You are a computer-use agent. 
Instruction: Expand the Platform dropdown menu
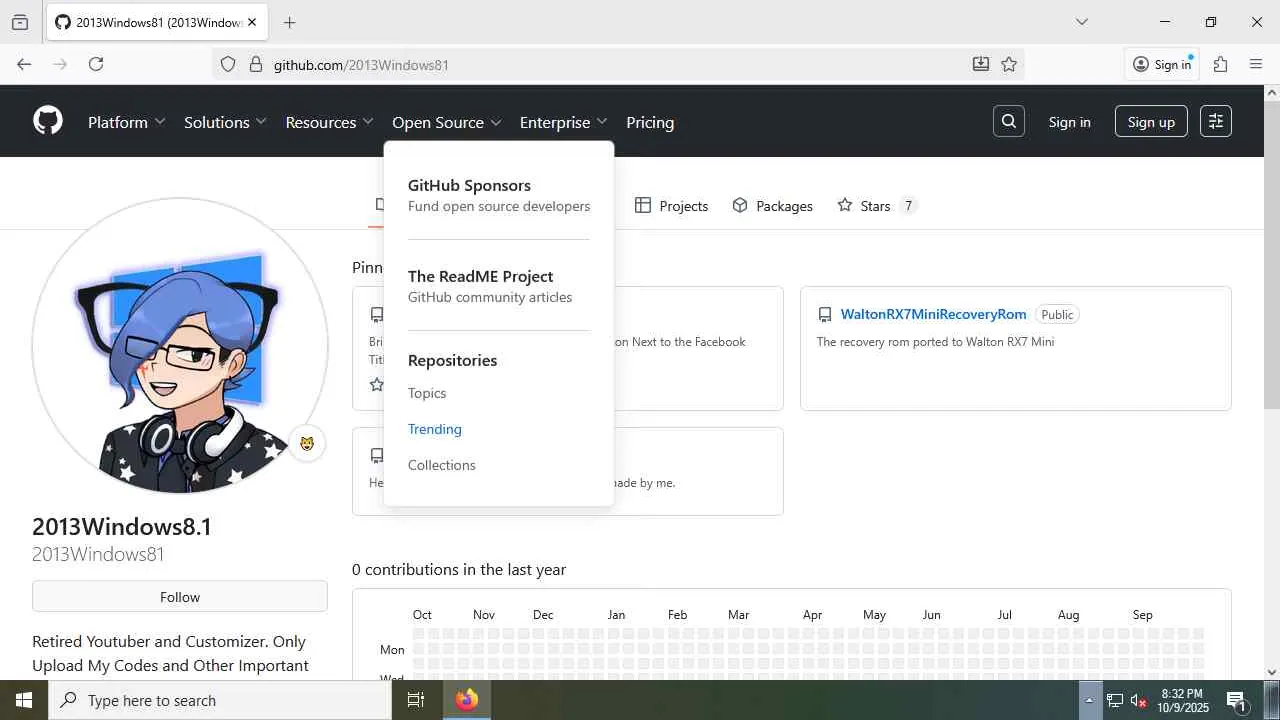coord(126,122)
